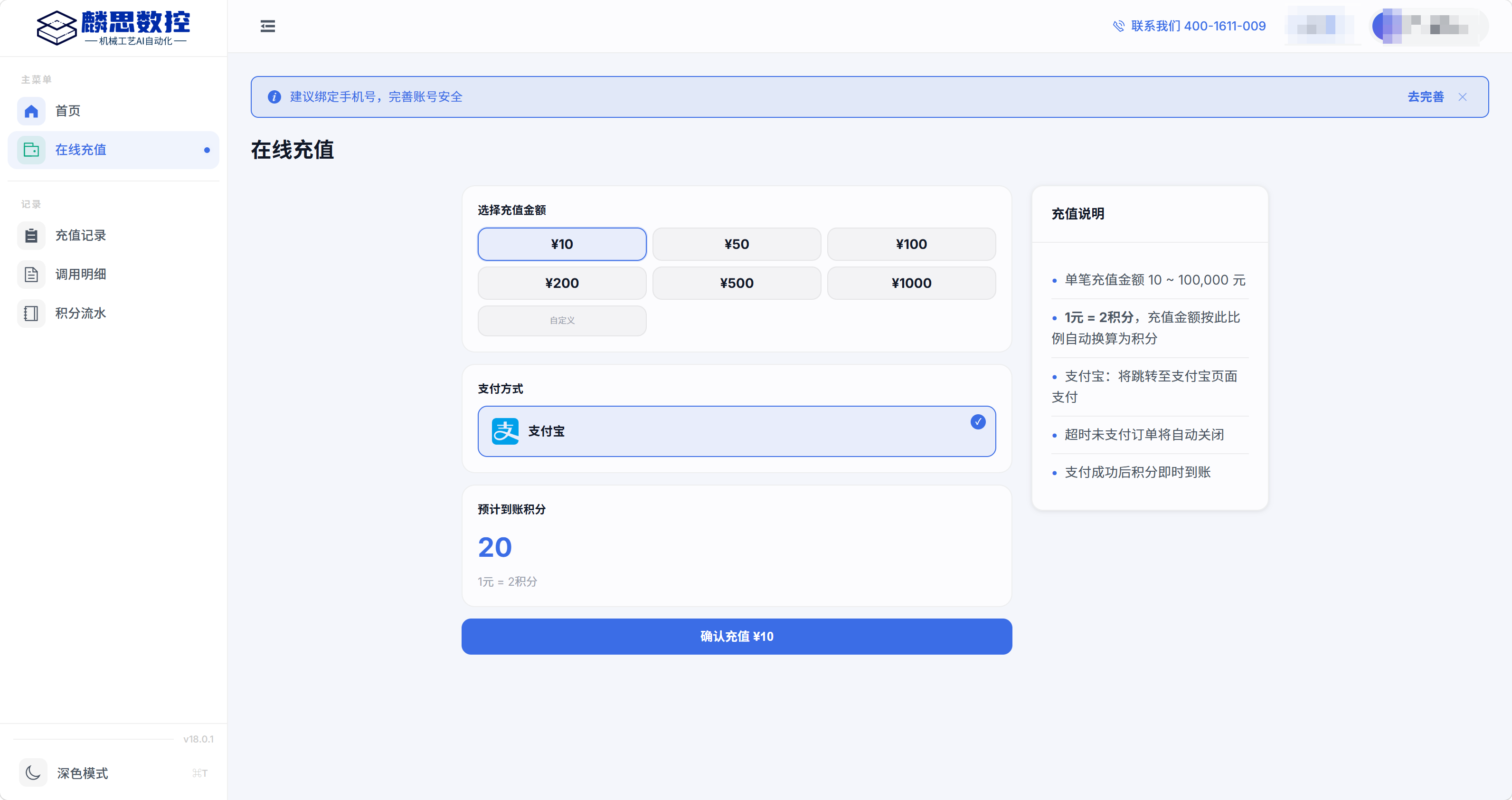
Task: Select the ¥500 recharge amount
Action: pyautogui.click(x=737, y=283)
